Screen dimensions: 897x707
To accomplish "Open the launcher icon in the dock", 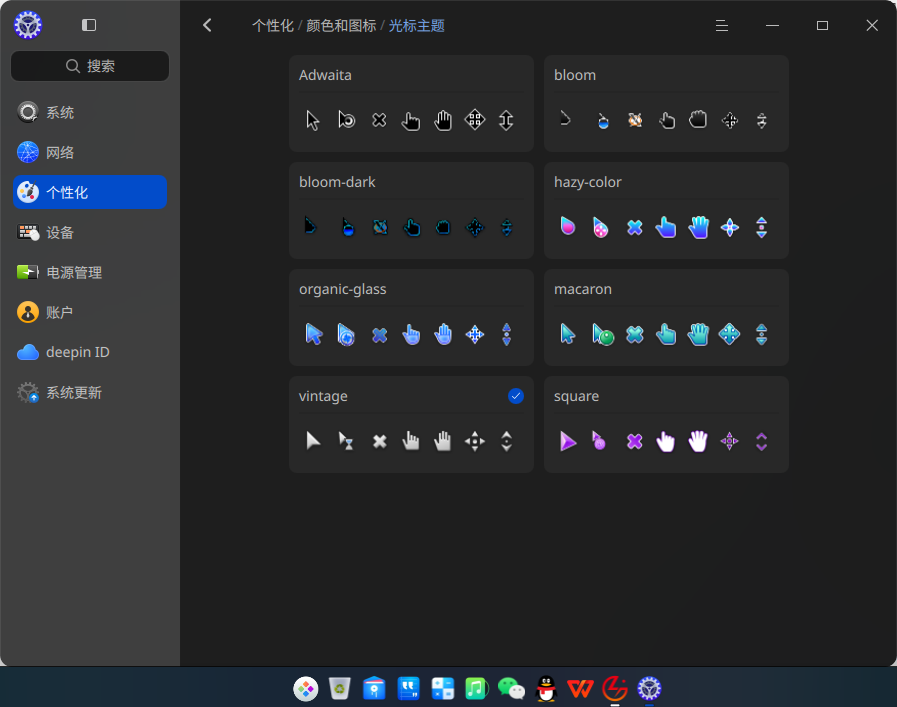I will [x=305, y=689].
